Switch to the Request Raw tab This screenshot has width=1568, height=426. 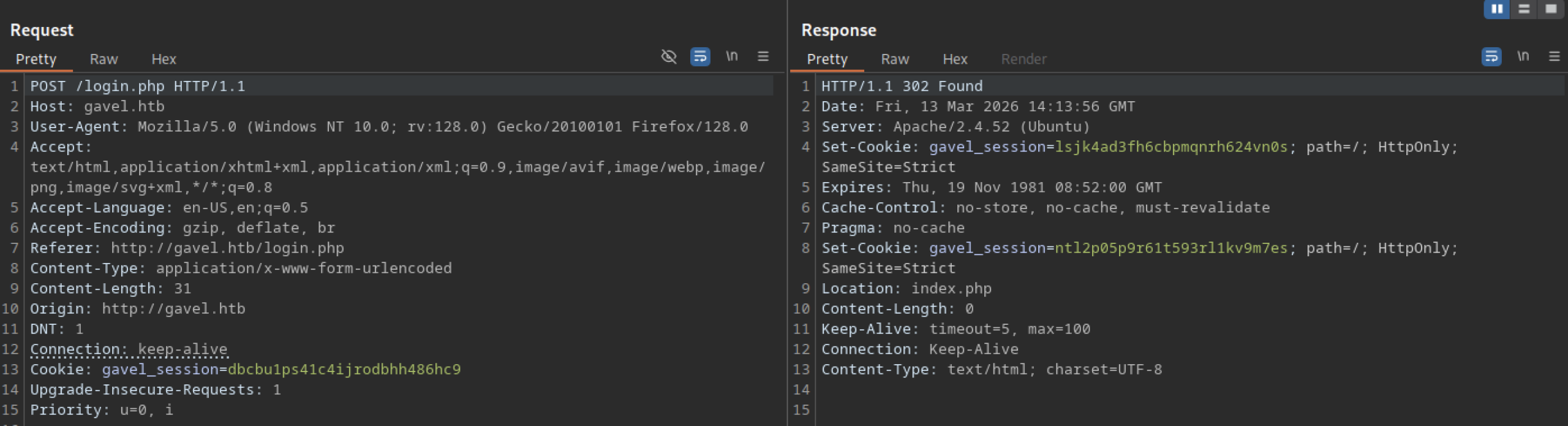(104, 59)
